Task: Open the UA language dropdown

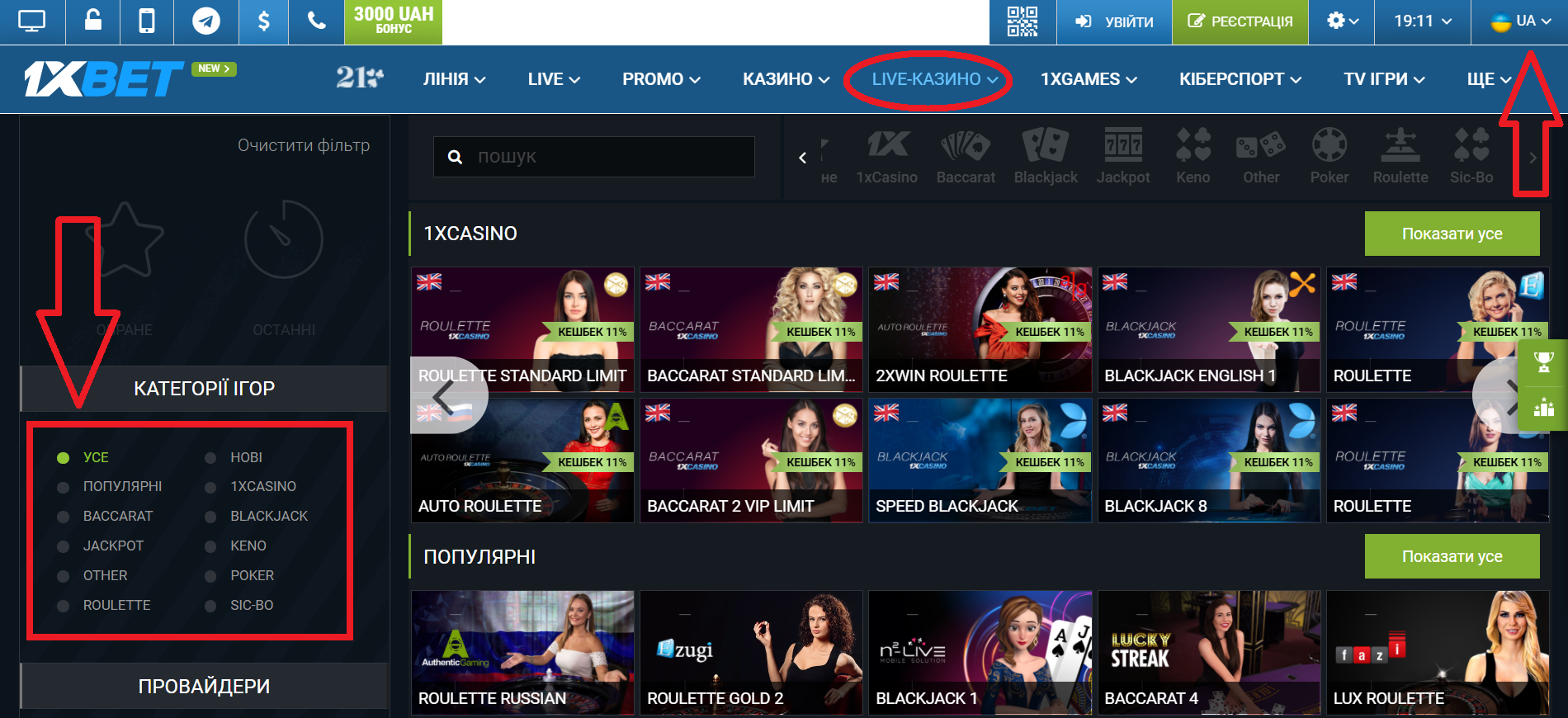Action: point(1519,21)
